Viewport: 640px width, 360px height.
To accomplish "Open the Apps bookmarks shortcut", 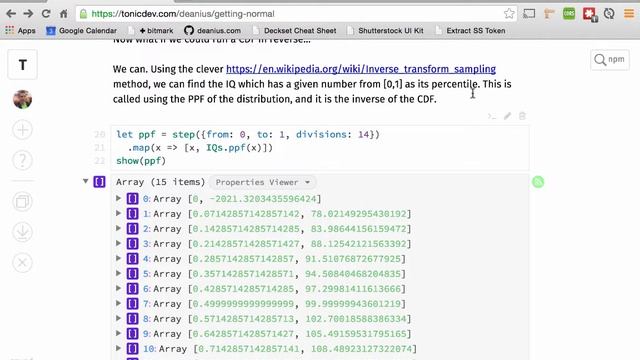I will click(20, 31).
